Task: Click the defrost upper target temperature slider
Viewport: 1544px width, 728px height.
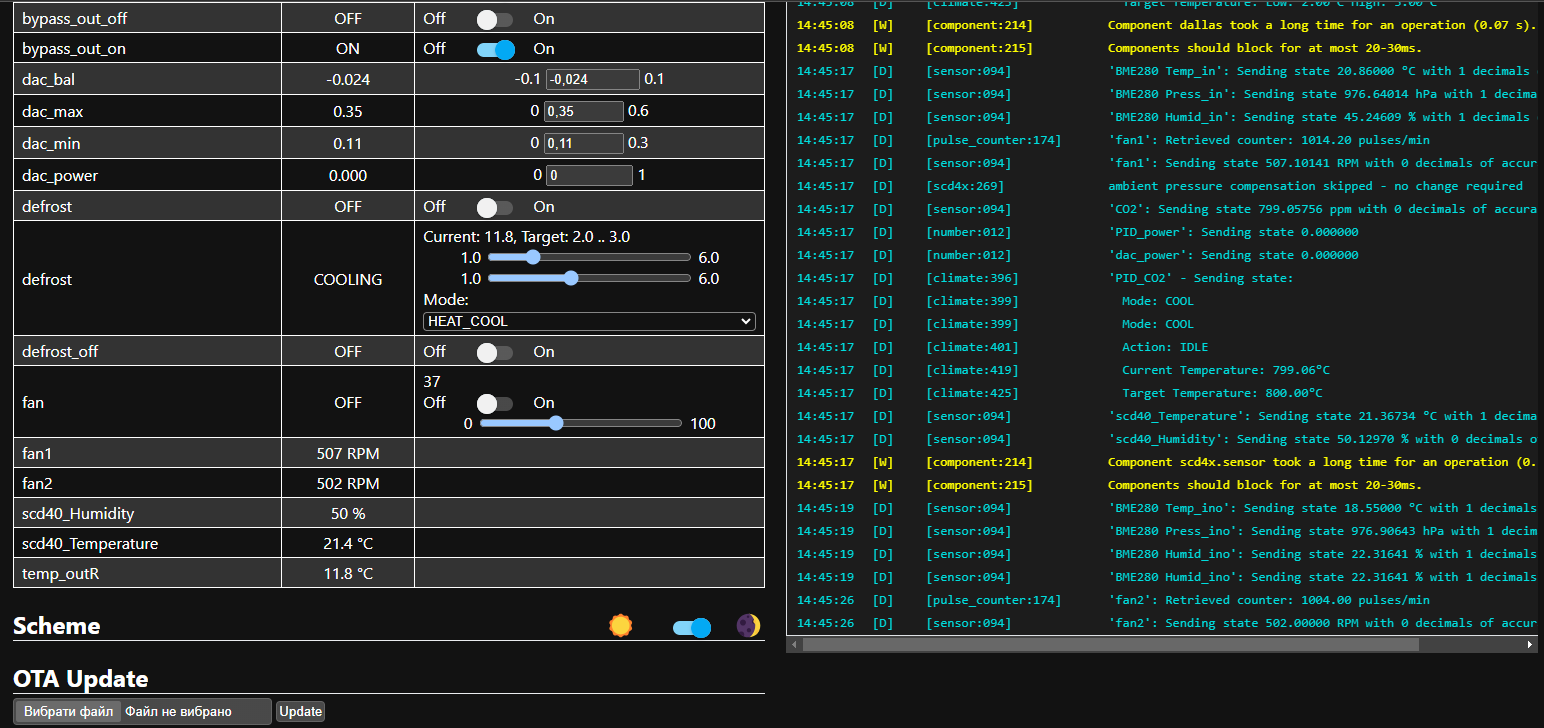Action: (x=589, y=278)
